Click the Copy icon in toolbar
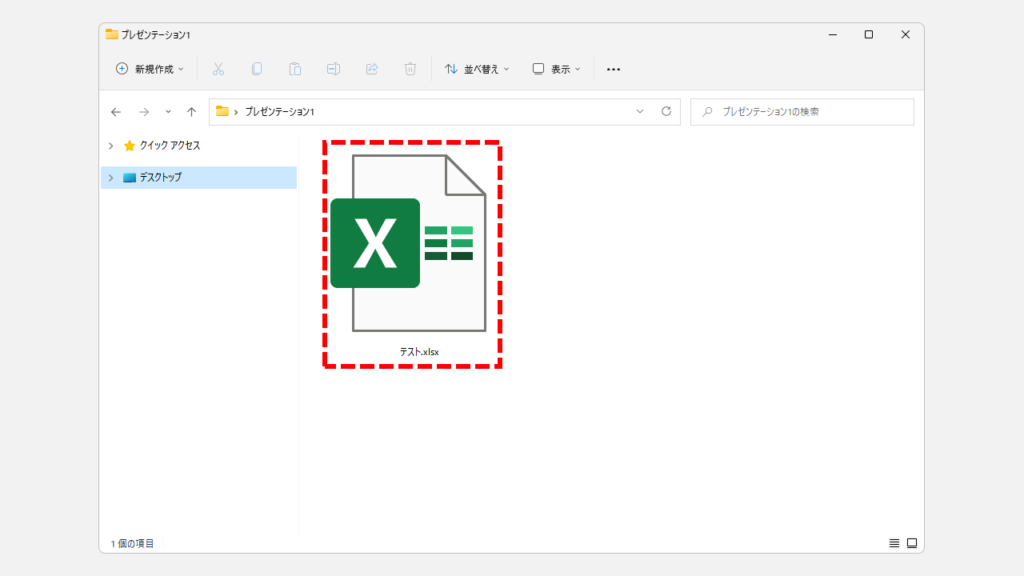 click(257, 69)
